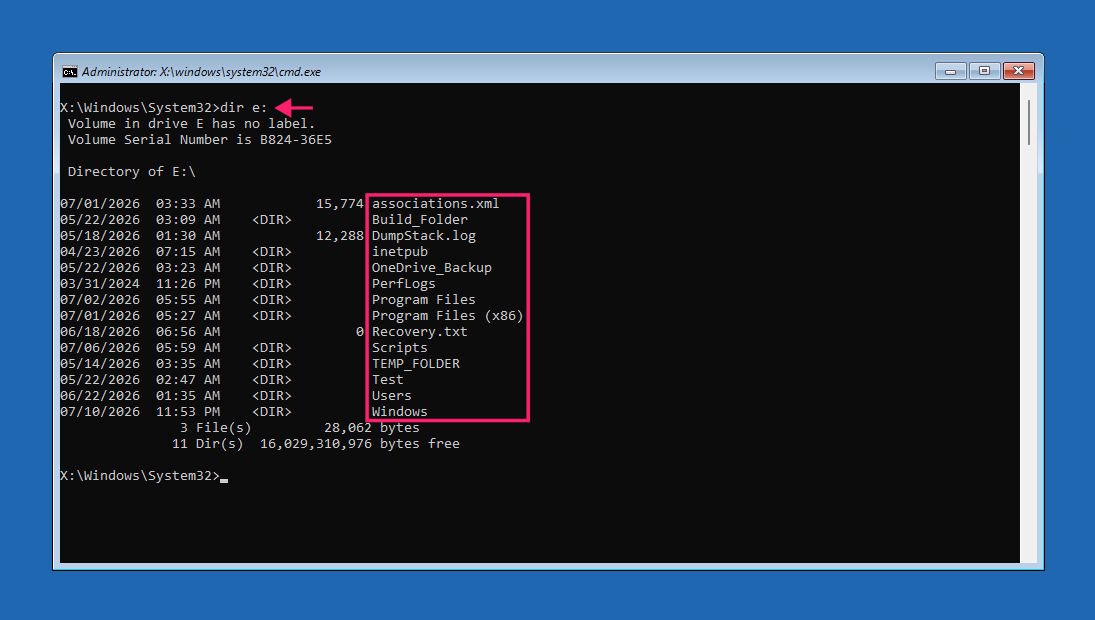This screenshot has height=620, width=1095.
Task: Click the date 07/10/2026 on Windows row
Action: pos(100,412)
